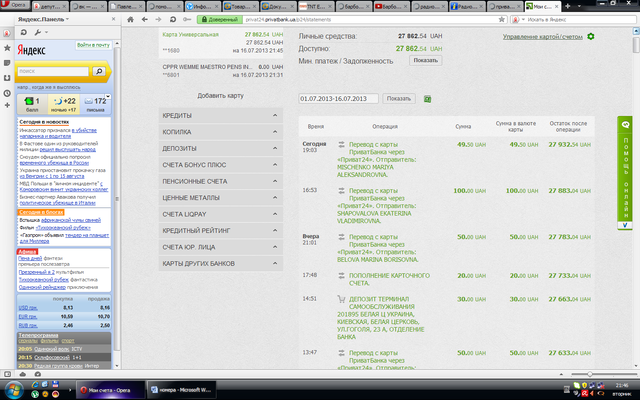This screenshot has width=640, height=400.
Task: Switch to the Инфо... browser tab
Action: (x=202, y=7)
